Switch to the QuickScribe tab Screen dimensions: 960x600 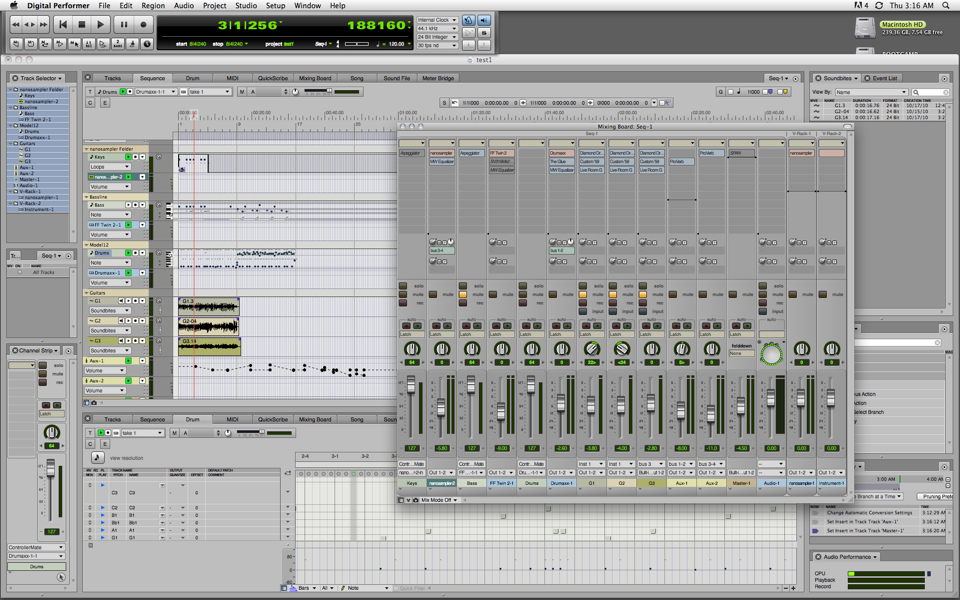272,78
